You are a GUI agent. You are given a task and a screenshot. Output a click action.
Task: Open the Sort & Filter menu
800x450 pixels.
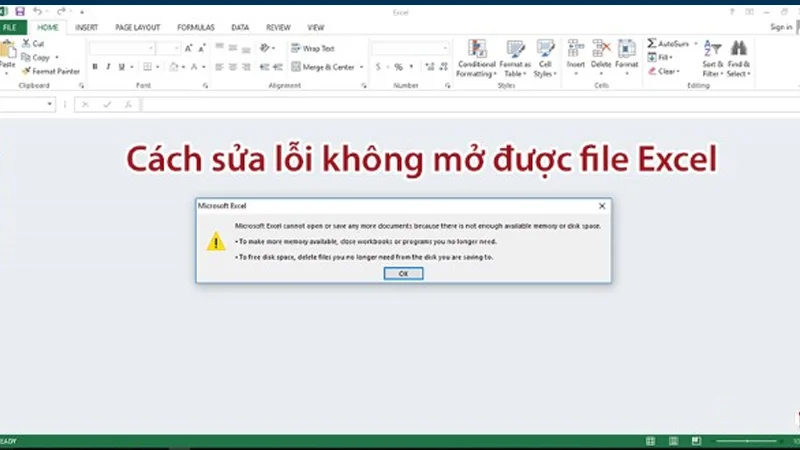pos(713,59)
